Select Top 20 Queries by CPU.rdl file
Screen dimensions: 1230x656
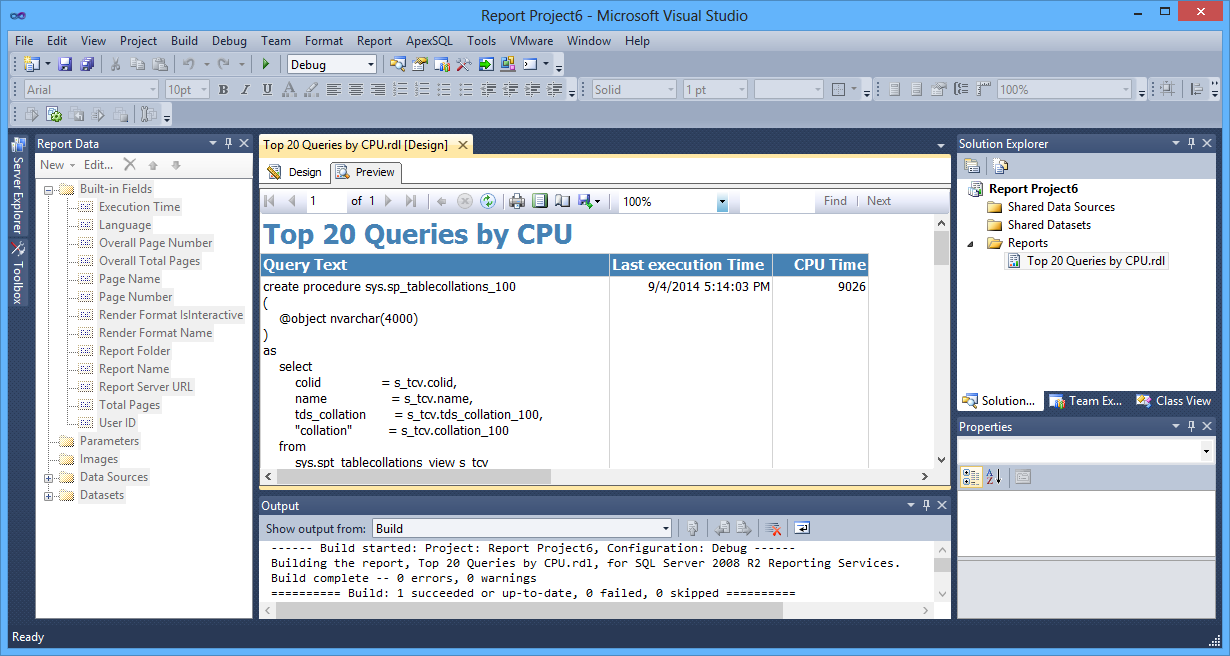click(x=1096, y=261)
